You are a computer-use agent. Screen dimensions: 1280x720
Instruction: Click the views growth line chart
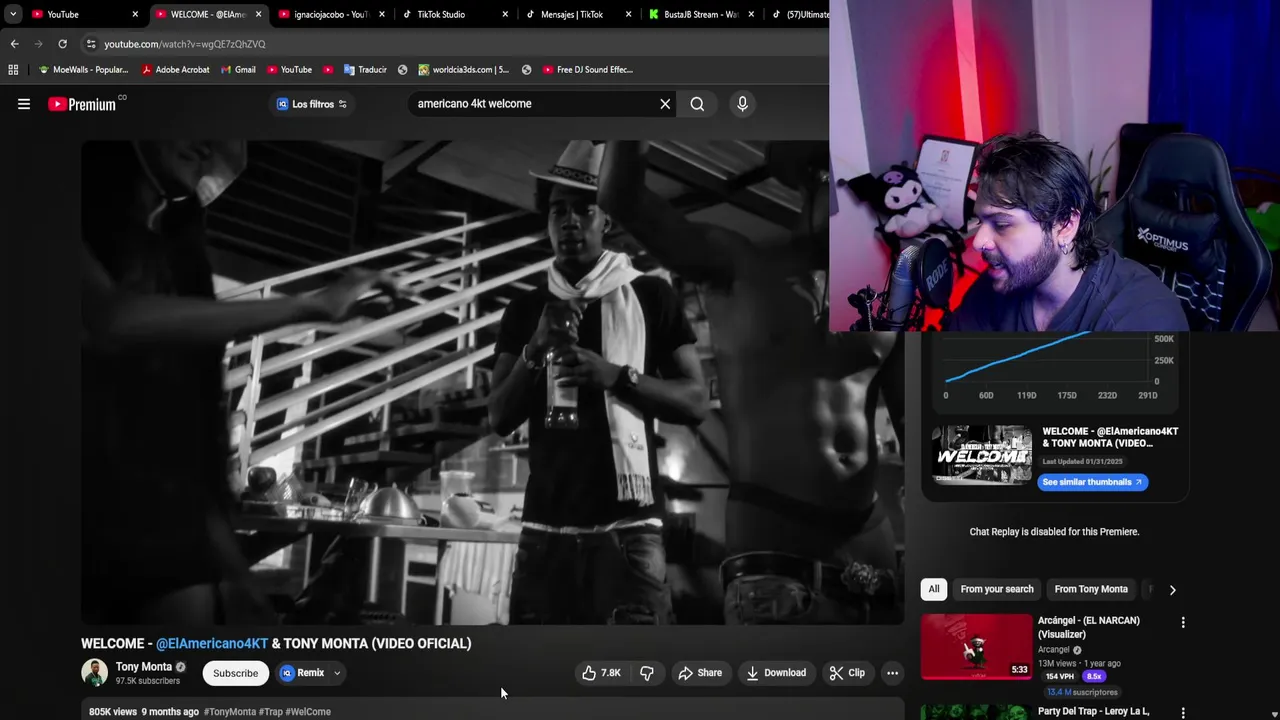click(1045, 361)
